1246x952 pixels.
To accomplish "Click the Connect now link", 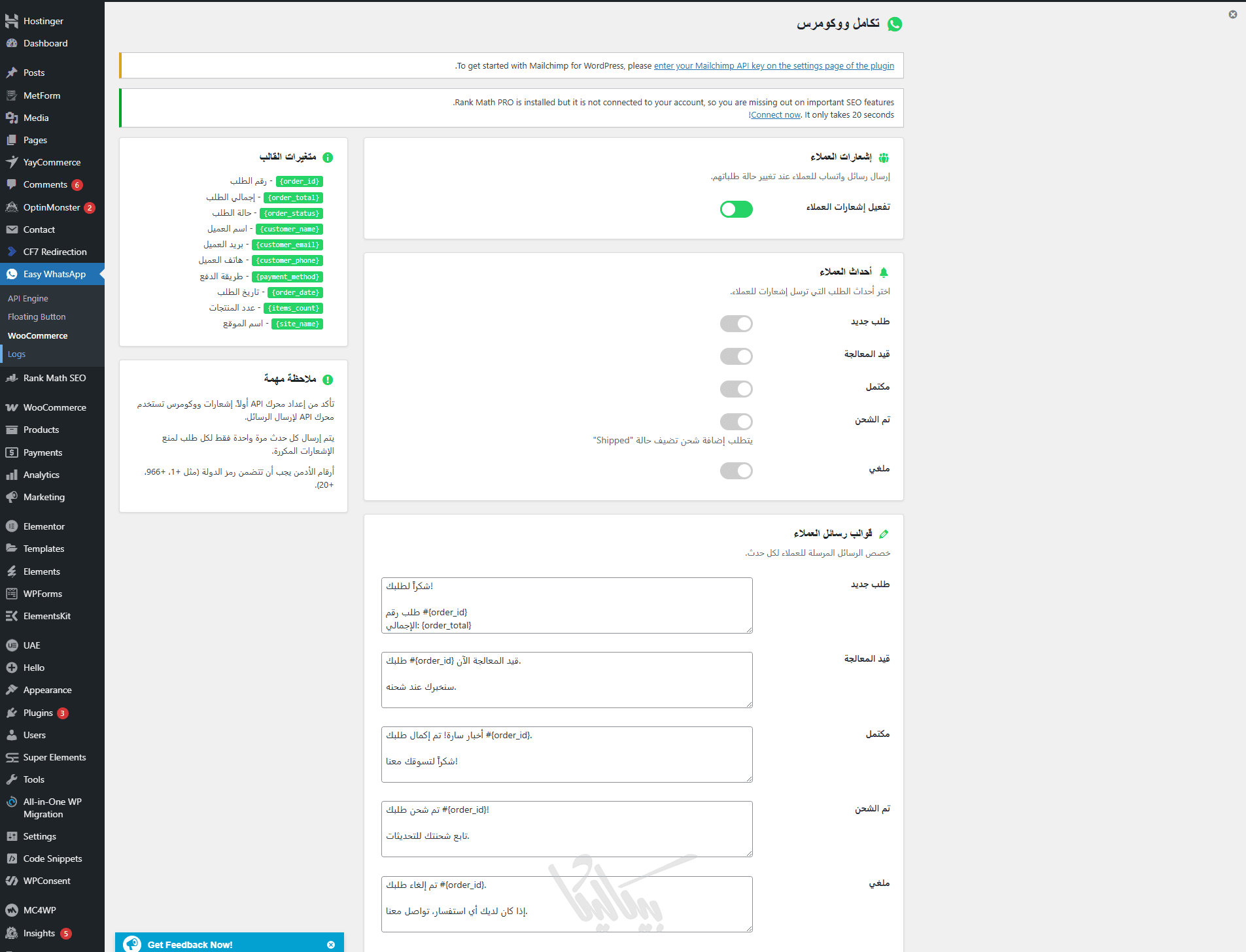I will click(x=776, y=115).
